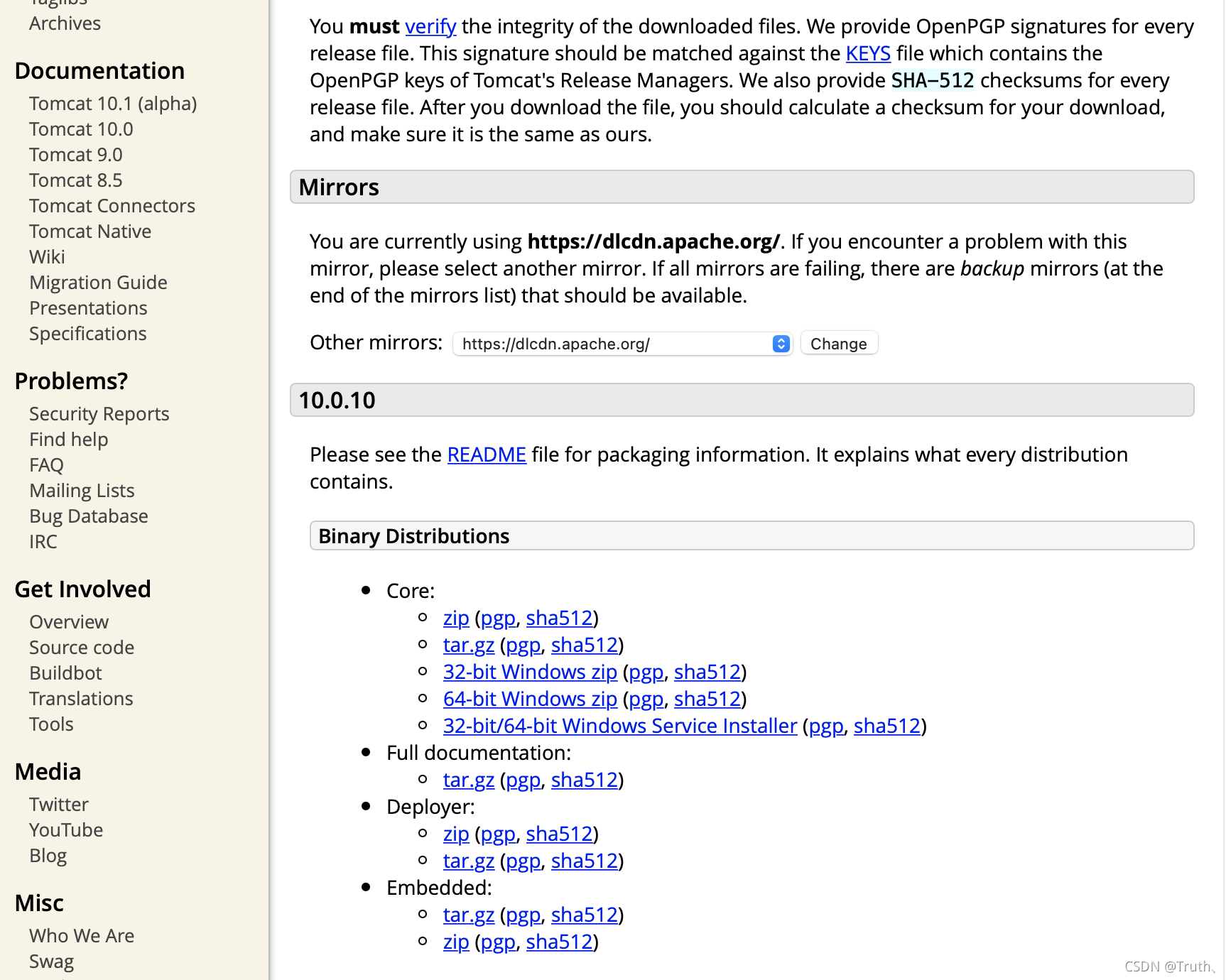1226x980 pixels.
Task: Open the pgp signature for Core zip
Action: click(498, 618)
